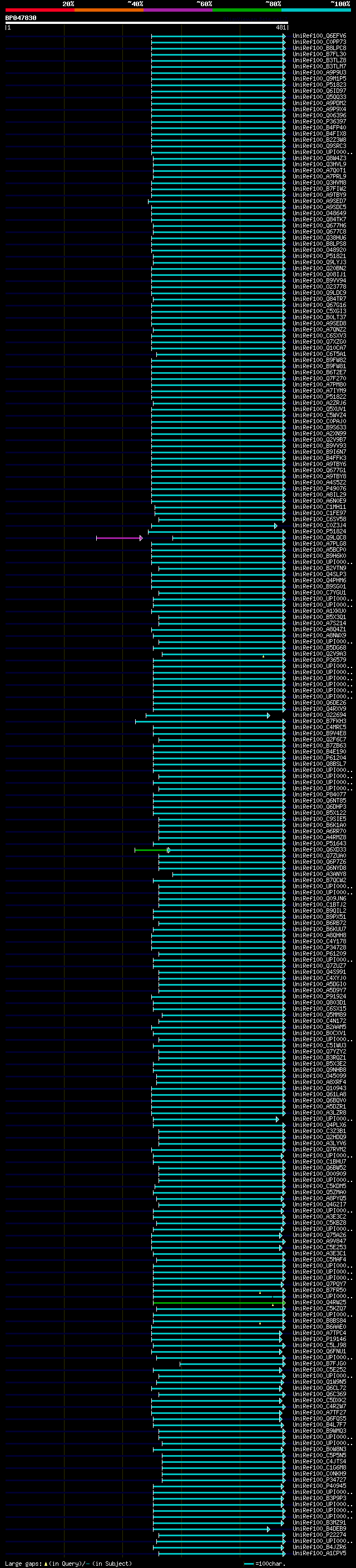Click the red 20% identity legend segment
The height and width of the screenshot is (1568, 356).
pyautogui.click(x=39, y=10)
